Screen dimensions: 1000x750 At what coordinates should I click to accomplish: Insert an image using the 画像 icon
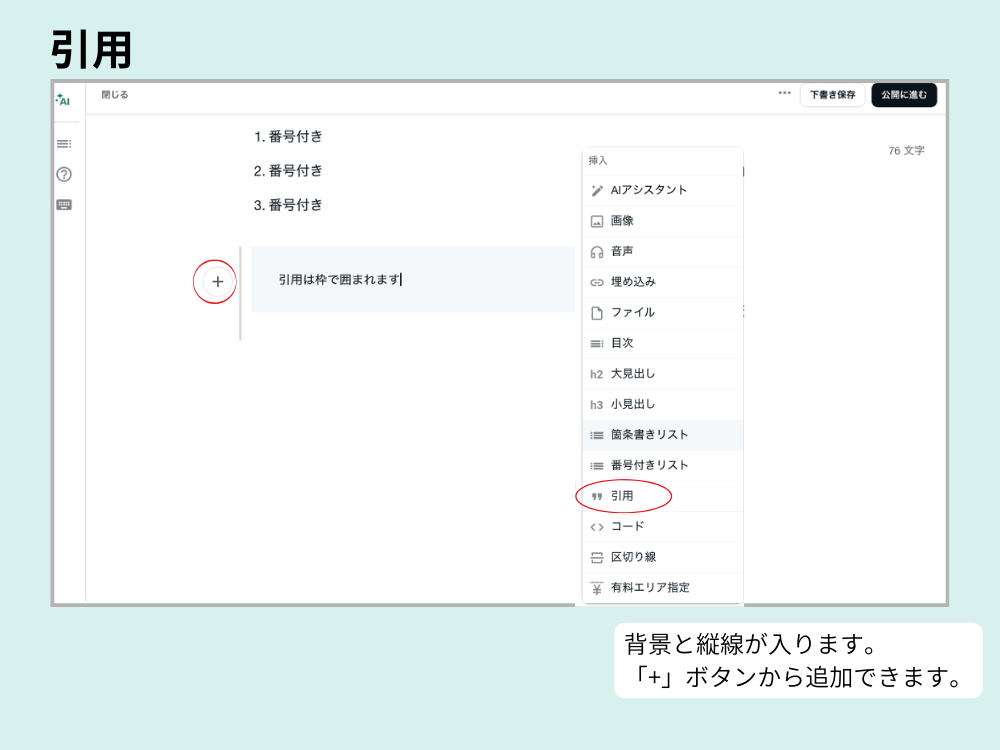pos(625,220)
